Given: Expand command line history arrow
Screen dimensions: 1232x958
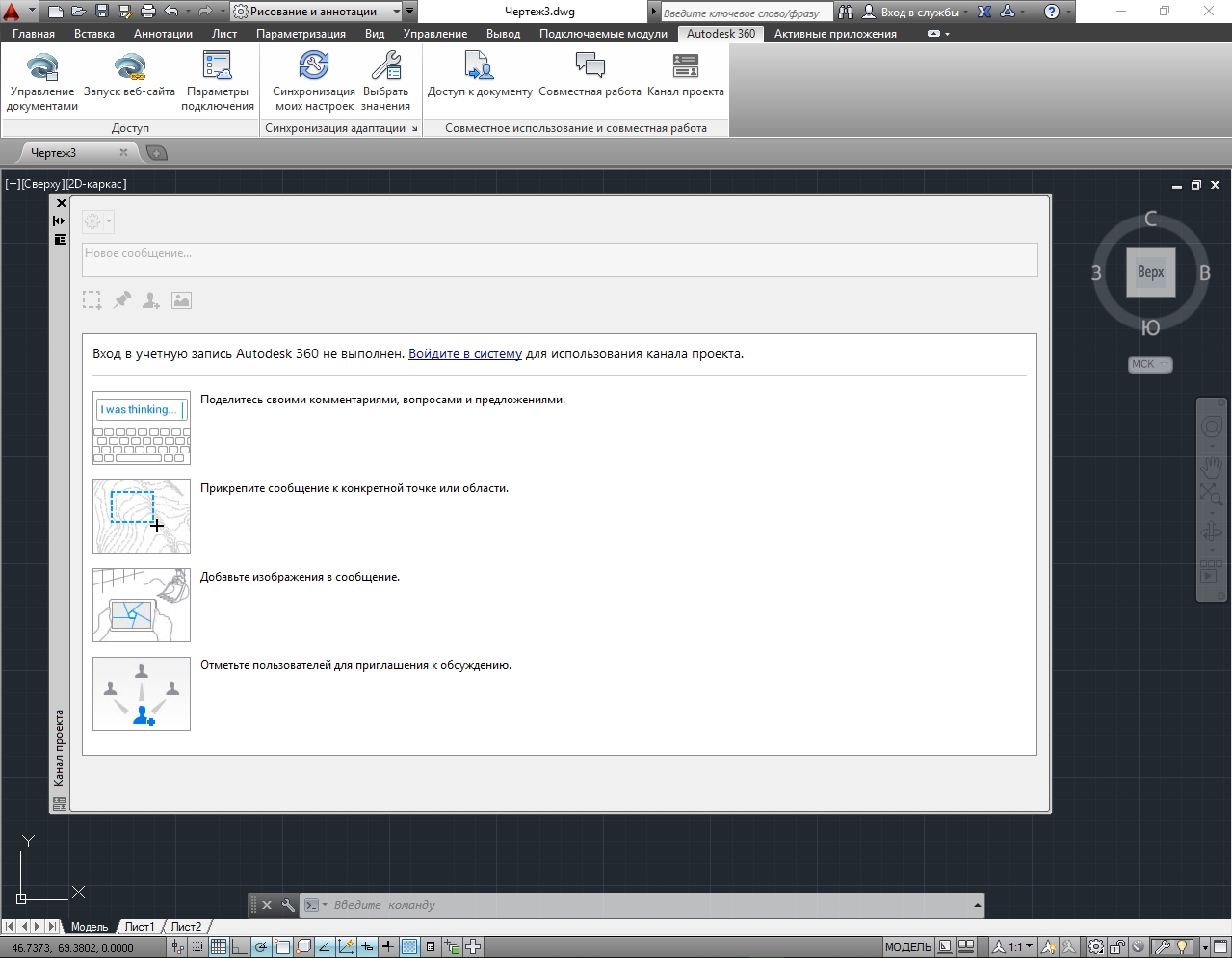Looking at the screenshot, I should 978,905.
